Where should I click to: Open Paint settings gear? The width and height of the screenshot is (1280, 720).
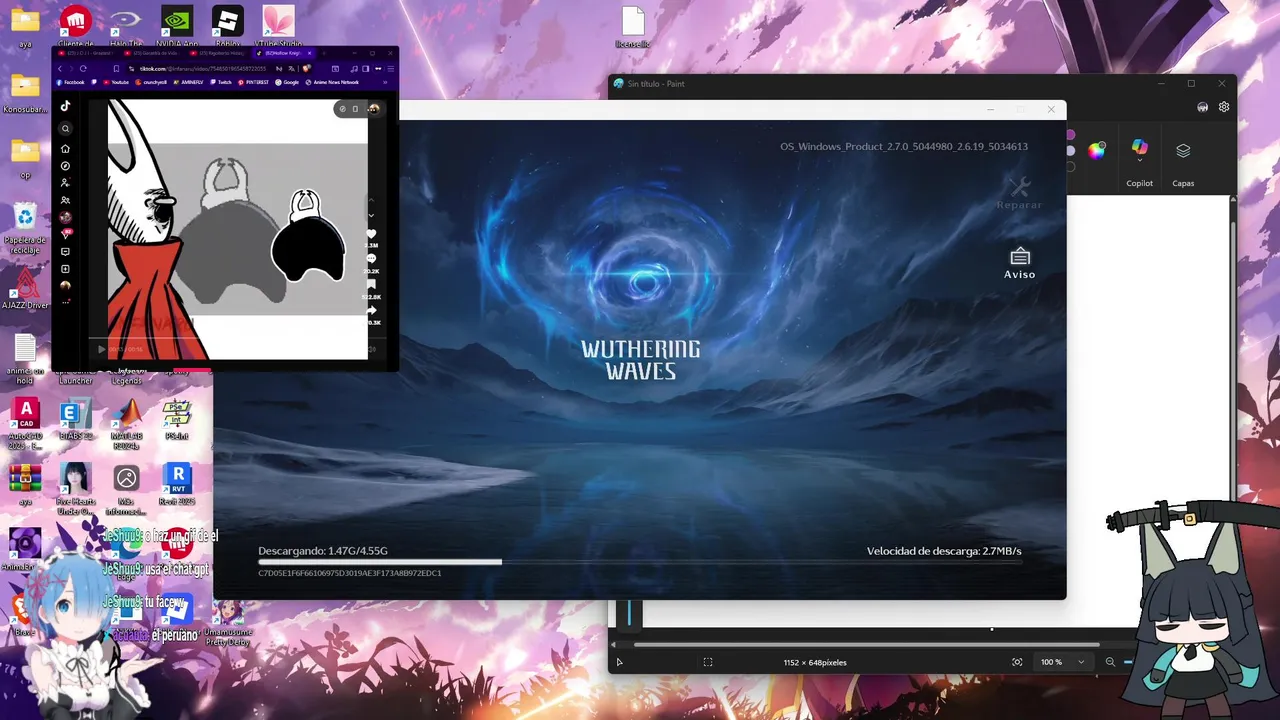pos(1224,107)
